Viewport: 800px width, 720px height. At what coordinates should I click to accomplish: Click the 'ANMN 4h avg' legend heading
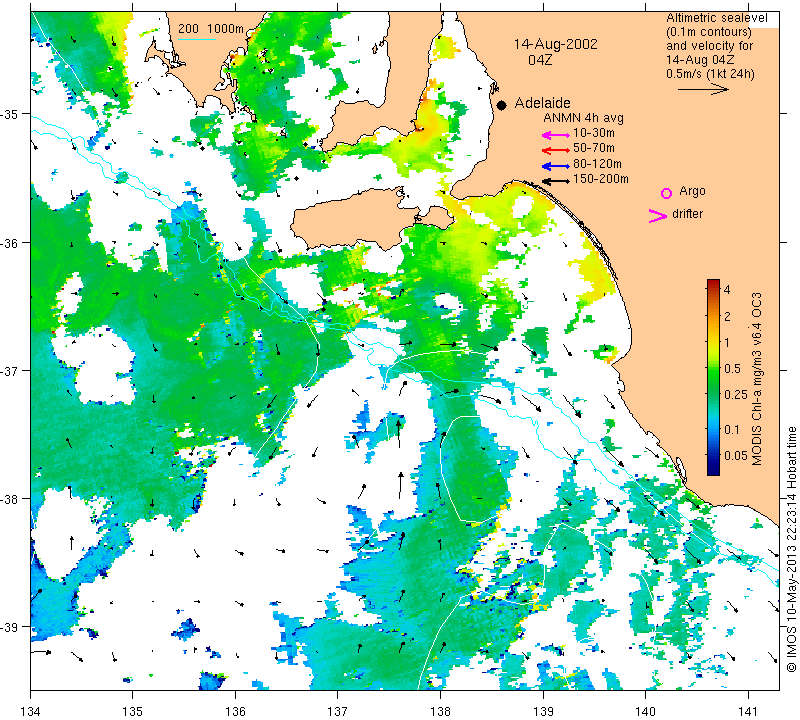[583, 118]
